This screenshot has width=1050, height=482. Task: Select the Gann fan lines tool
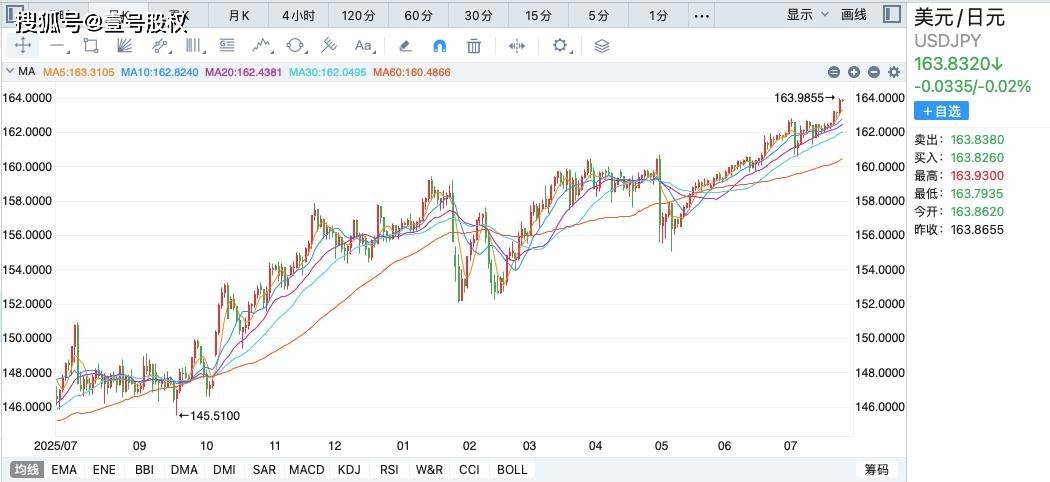125,46
